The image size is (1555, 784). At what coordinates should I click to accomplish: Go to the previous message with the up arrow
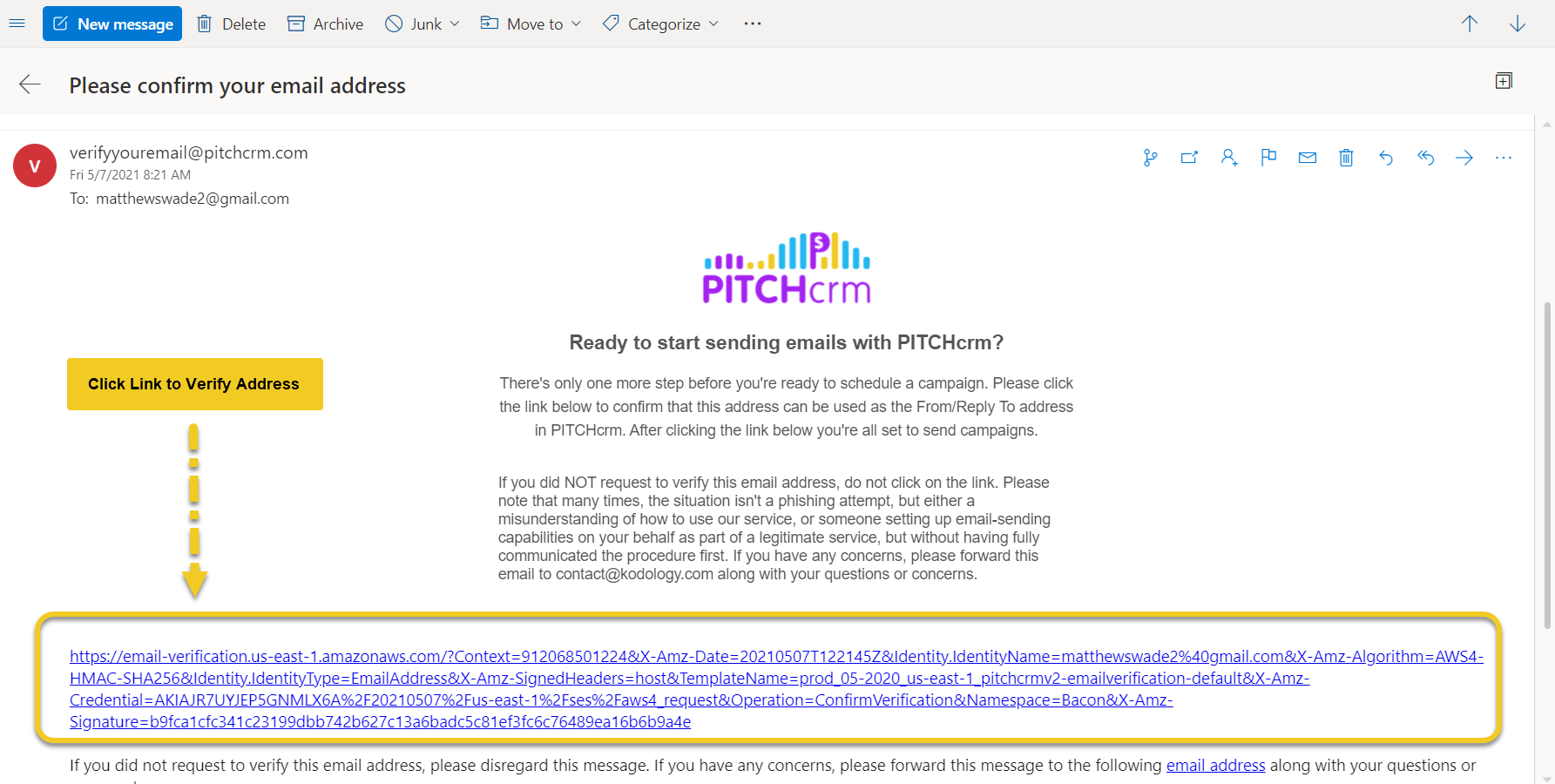click(1470, 24)
